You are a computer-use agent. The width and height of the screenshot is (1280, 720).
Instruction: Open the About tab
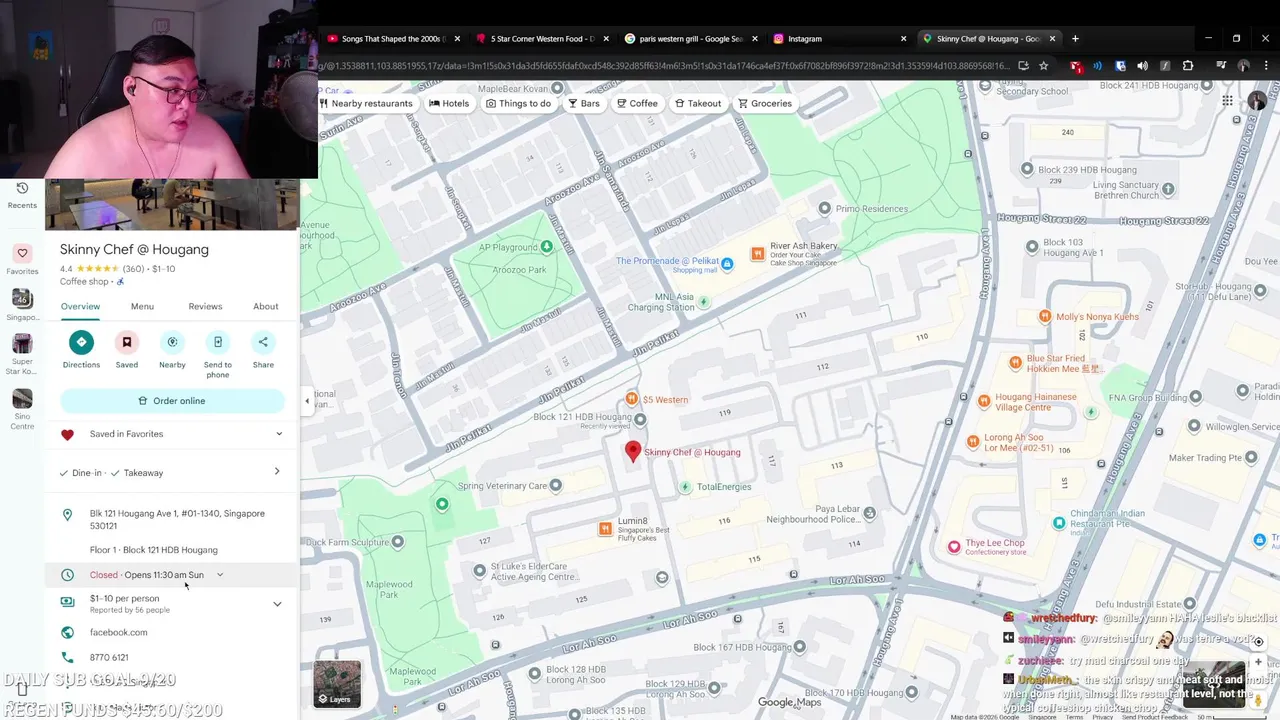pyautogui.click(x=265, y=306)
